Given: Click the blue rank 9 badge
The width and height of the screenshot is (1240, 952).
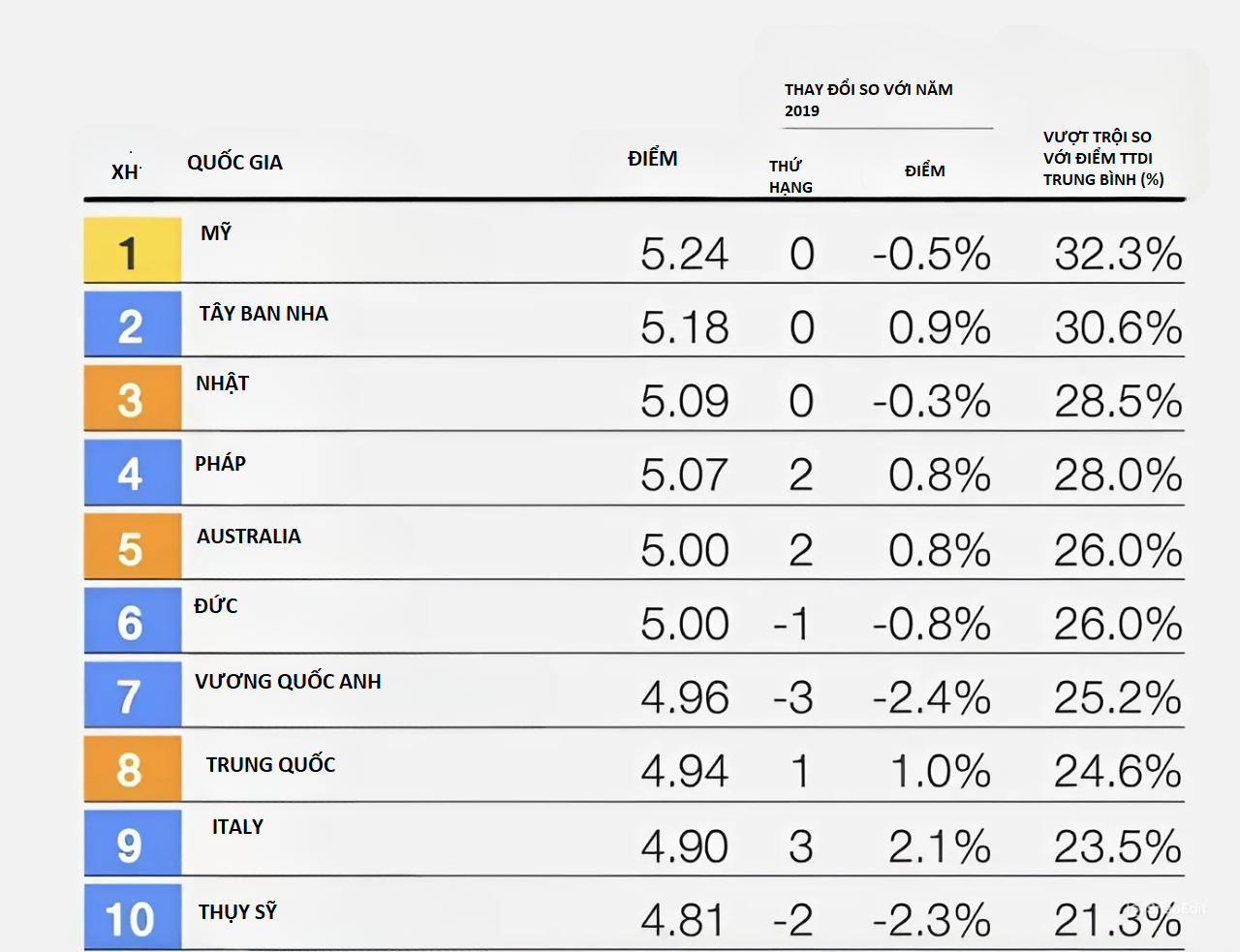Looking at the screenshot, I should click(132, 844).
